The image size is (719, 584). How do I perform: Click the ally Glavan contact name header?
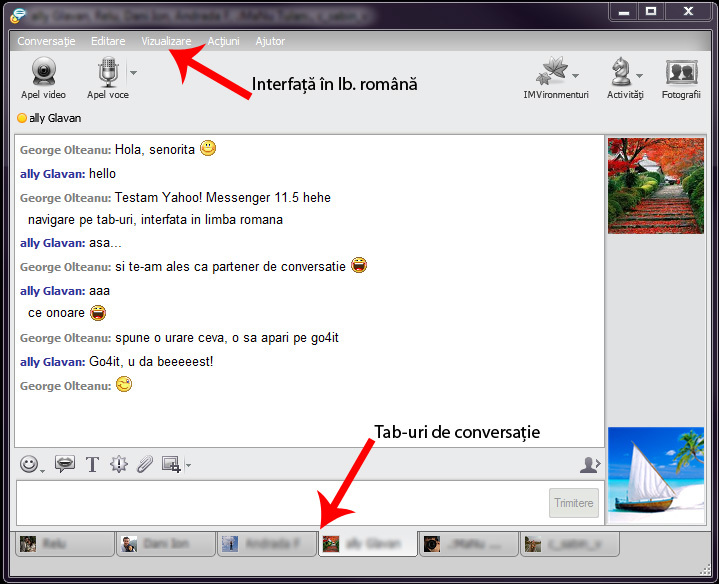tap(55, 118)
